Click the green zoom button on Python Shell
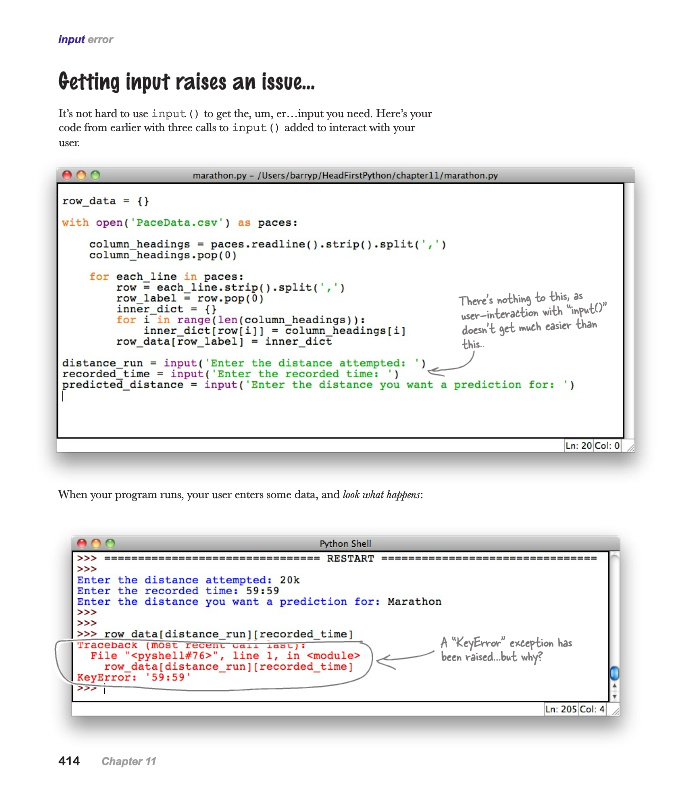Screen dimensions: 691x800 (110, 543)
